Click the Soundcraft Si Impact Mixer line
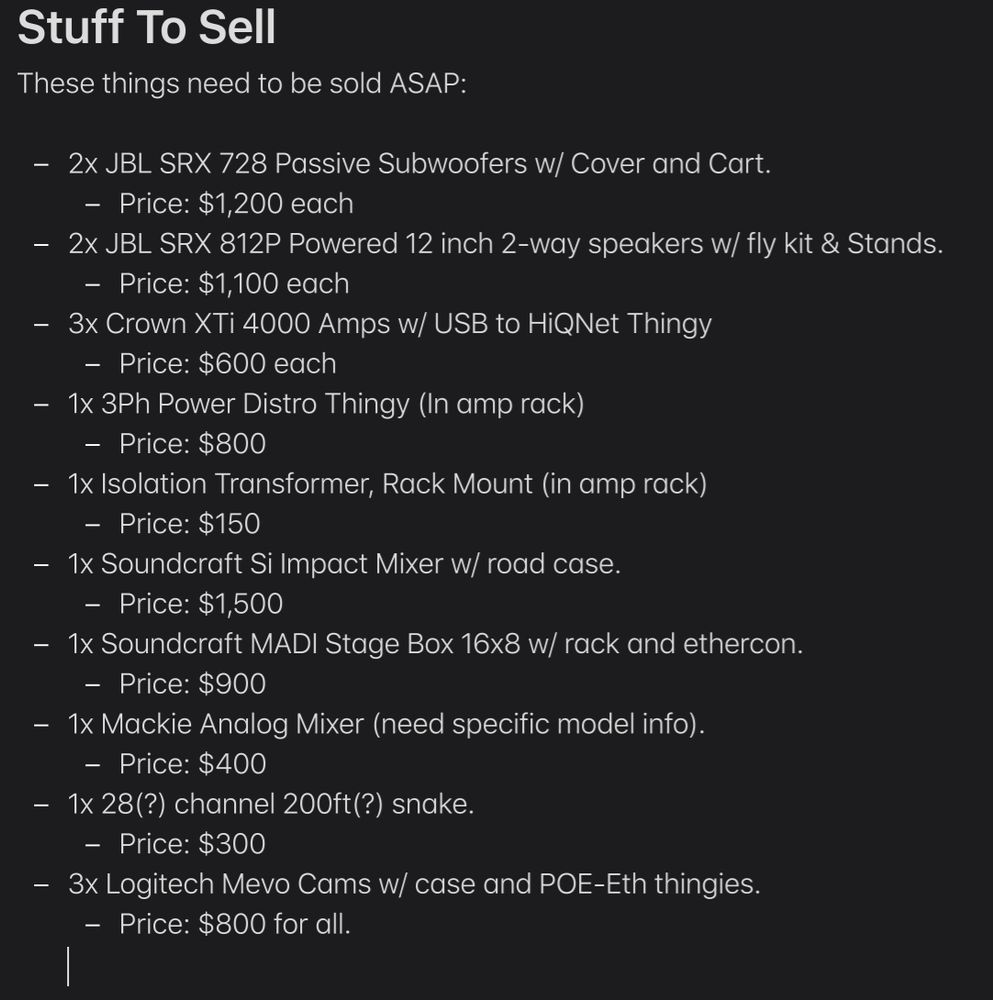Viewport: 993px width, 1000px height. (344, 564)
